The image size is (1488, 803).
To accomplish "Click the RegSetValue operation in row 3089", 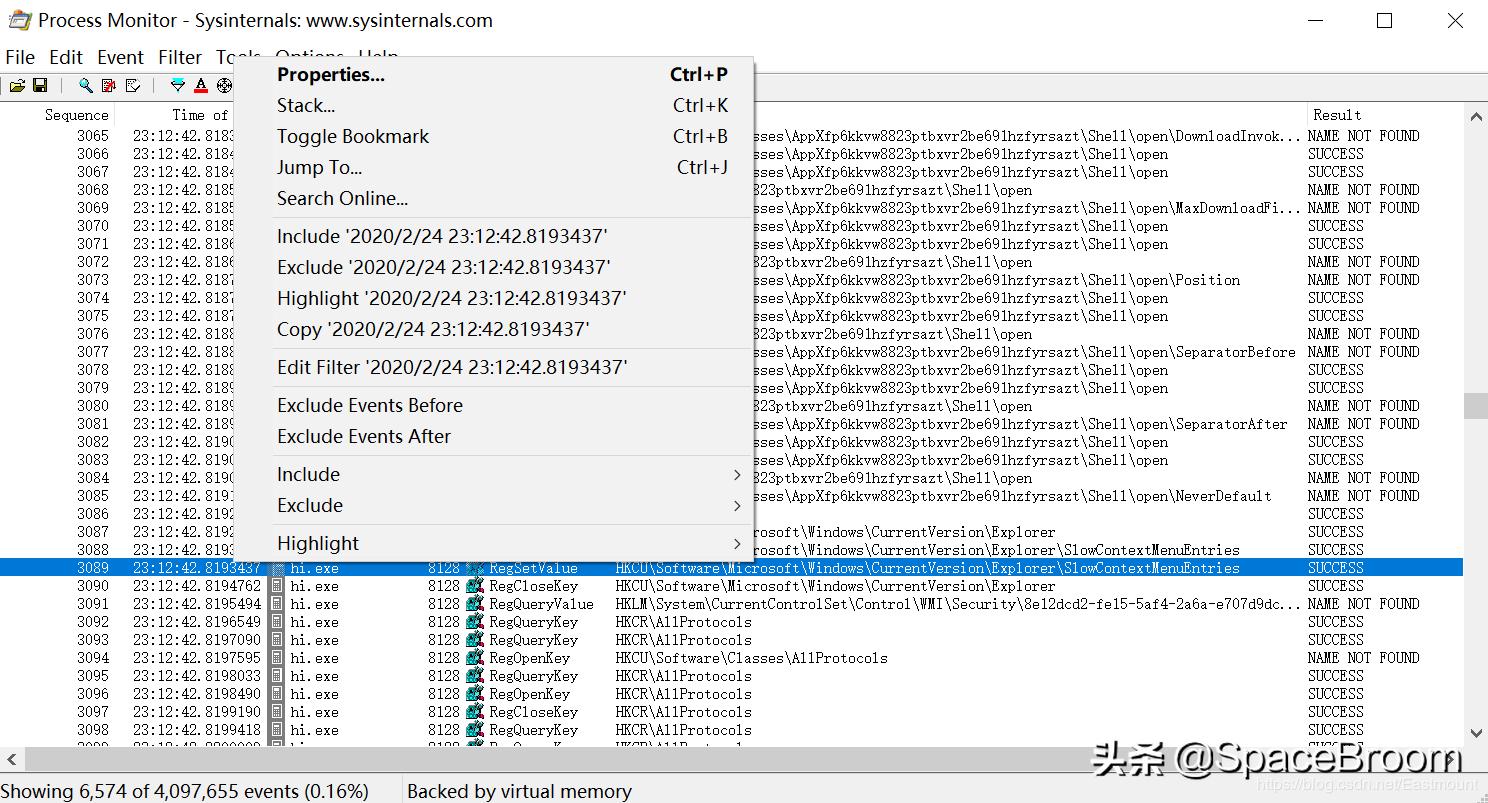I will [x=533, y=568].
